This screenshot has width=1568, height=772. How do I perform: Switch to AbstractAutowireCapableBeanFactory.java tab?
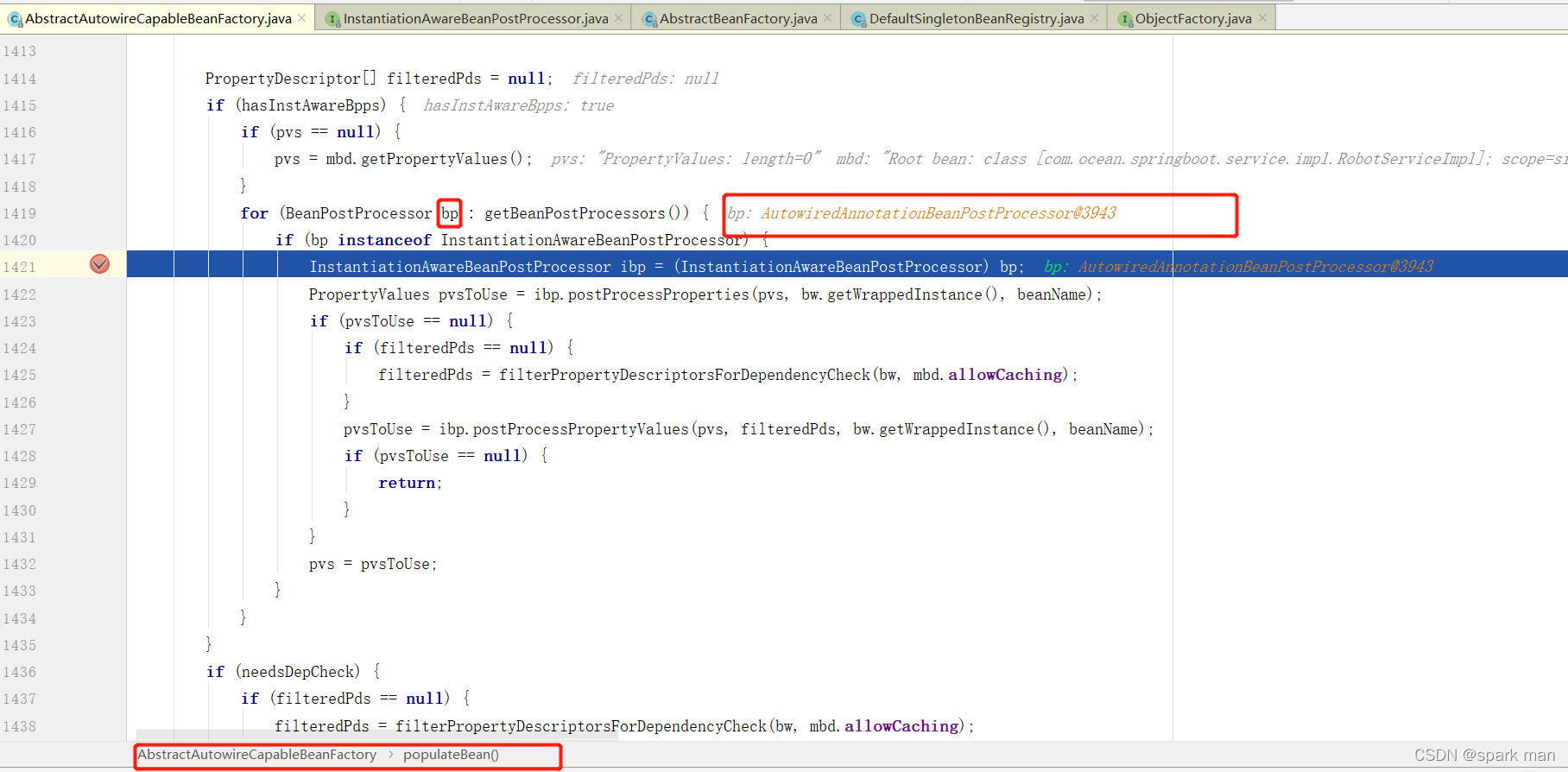click(157, 18)
